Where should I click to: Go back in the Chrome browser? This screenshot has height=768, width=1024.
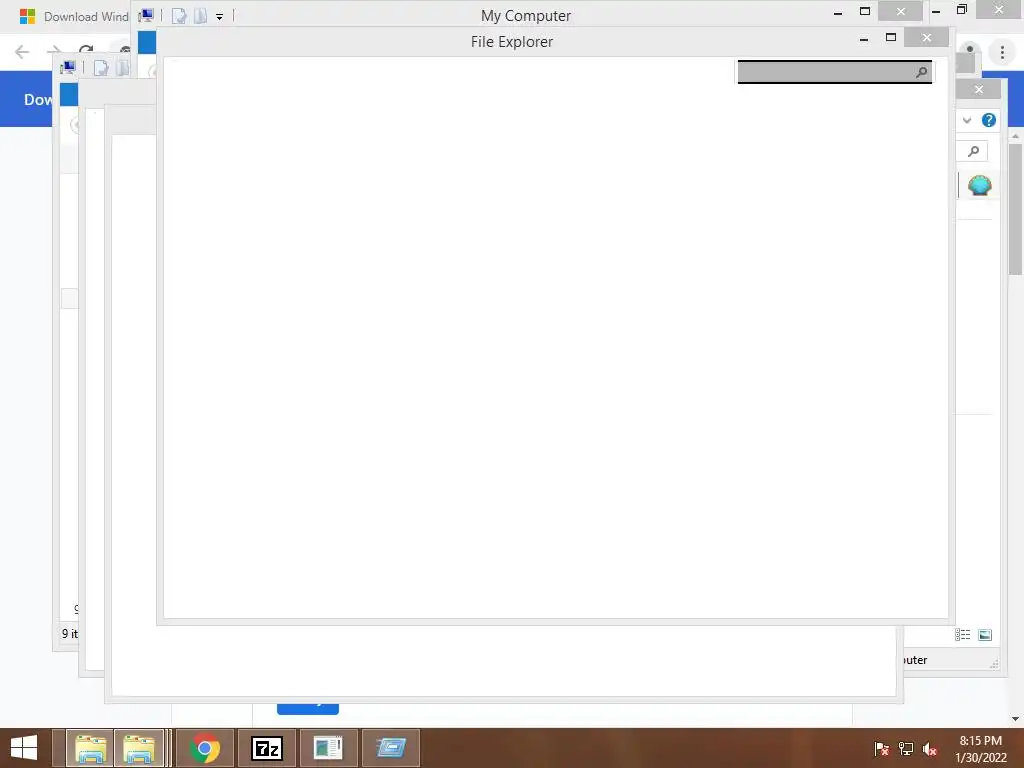point(22,52)
